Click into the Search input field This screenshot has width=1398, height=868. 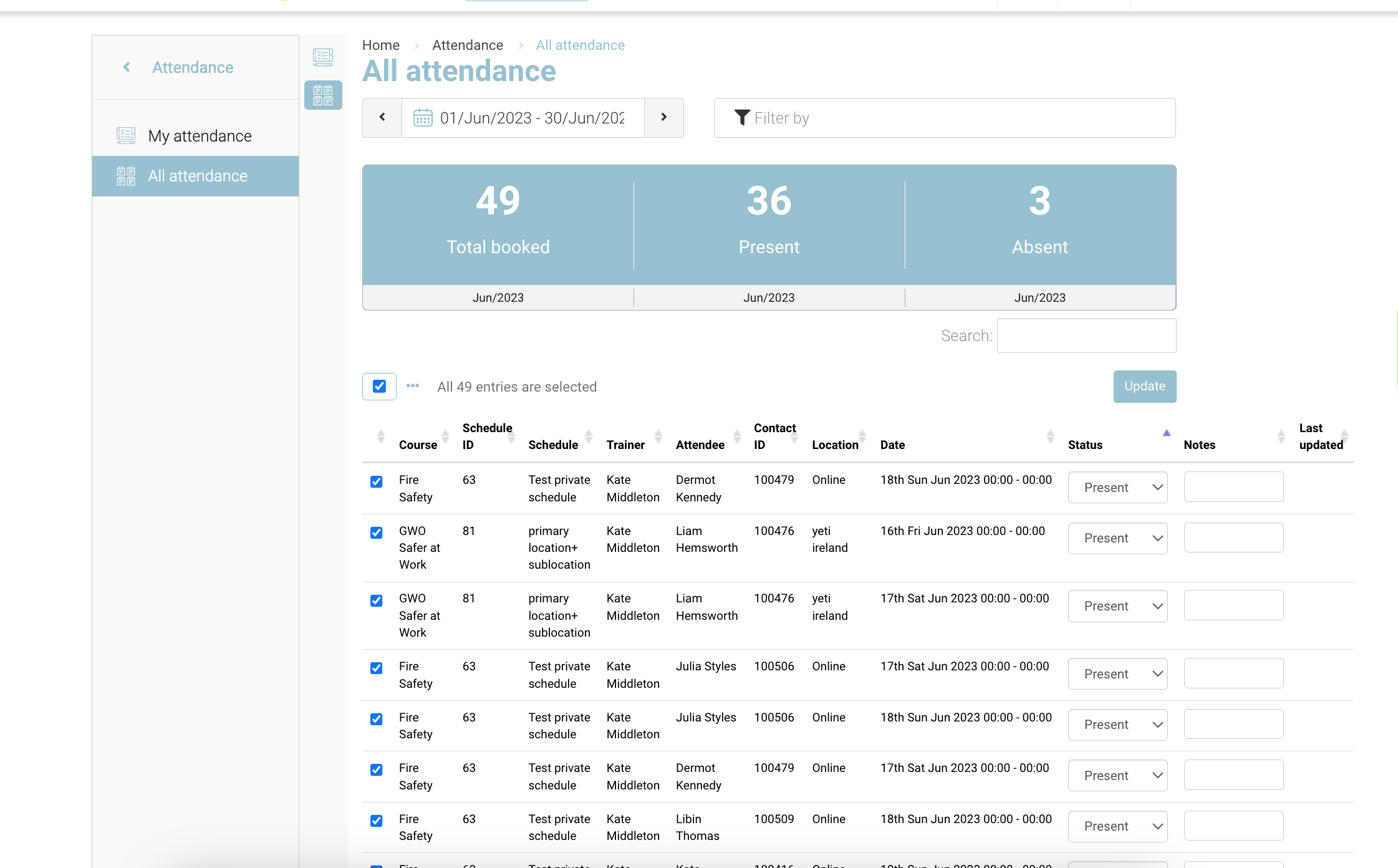click(x=1086, y=335)
